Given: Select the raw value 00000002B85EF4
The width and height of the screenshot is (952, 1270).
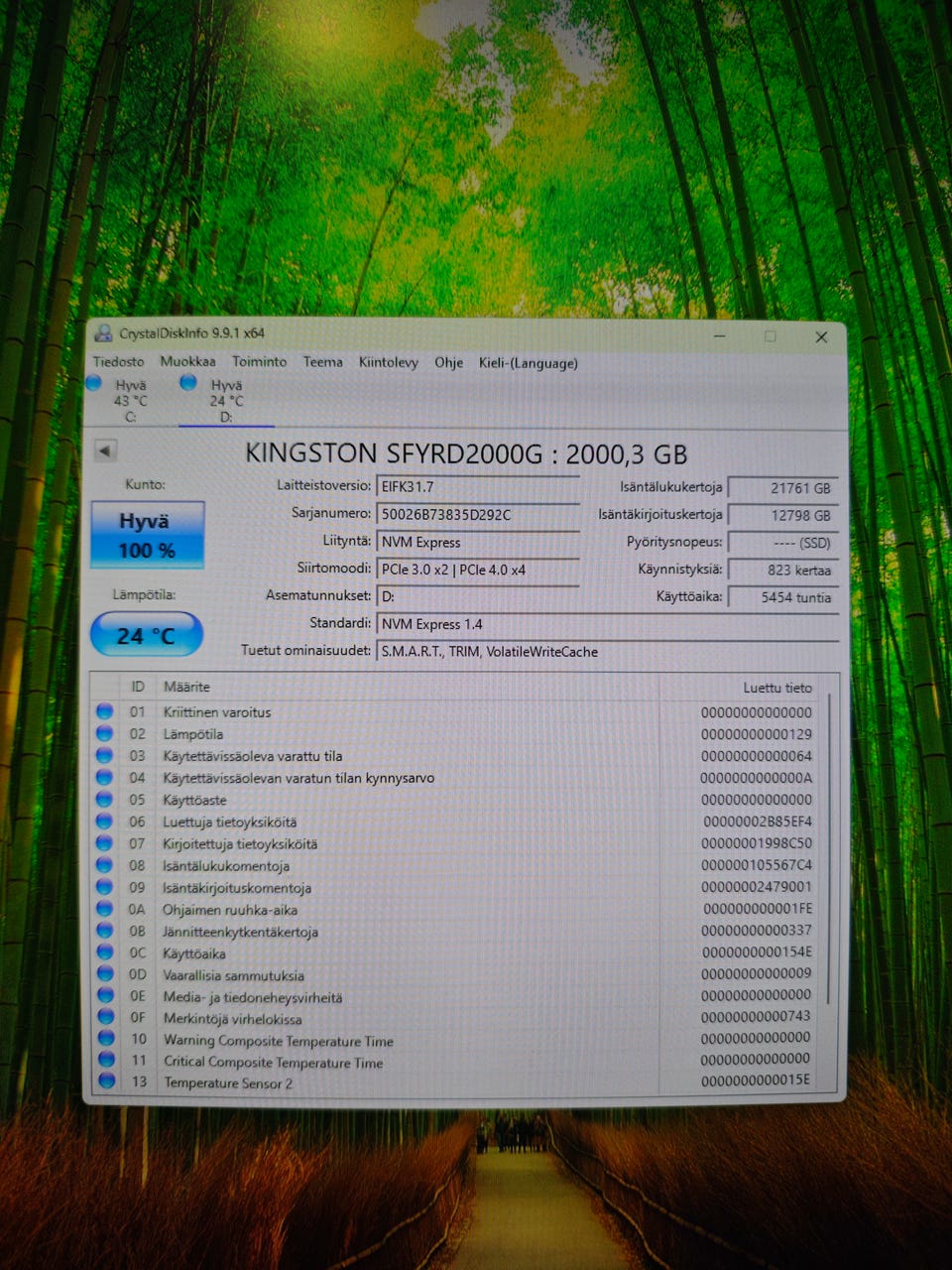Looking at the screenshot, I should 758,822.
